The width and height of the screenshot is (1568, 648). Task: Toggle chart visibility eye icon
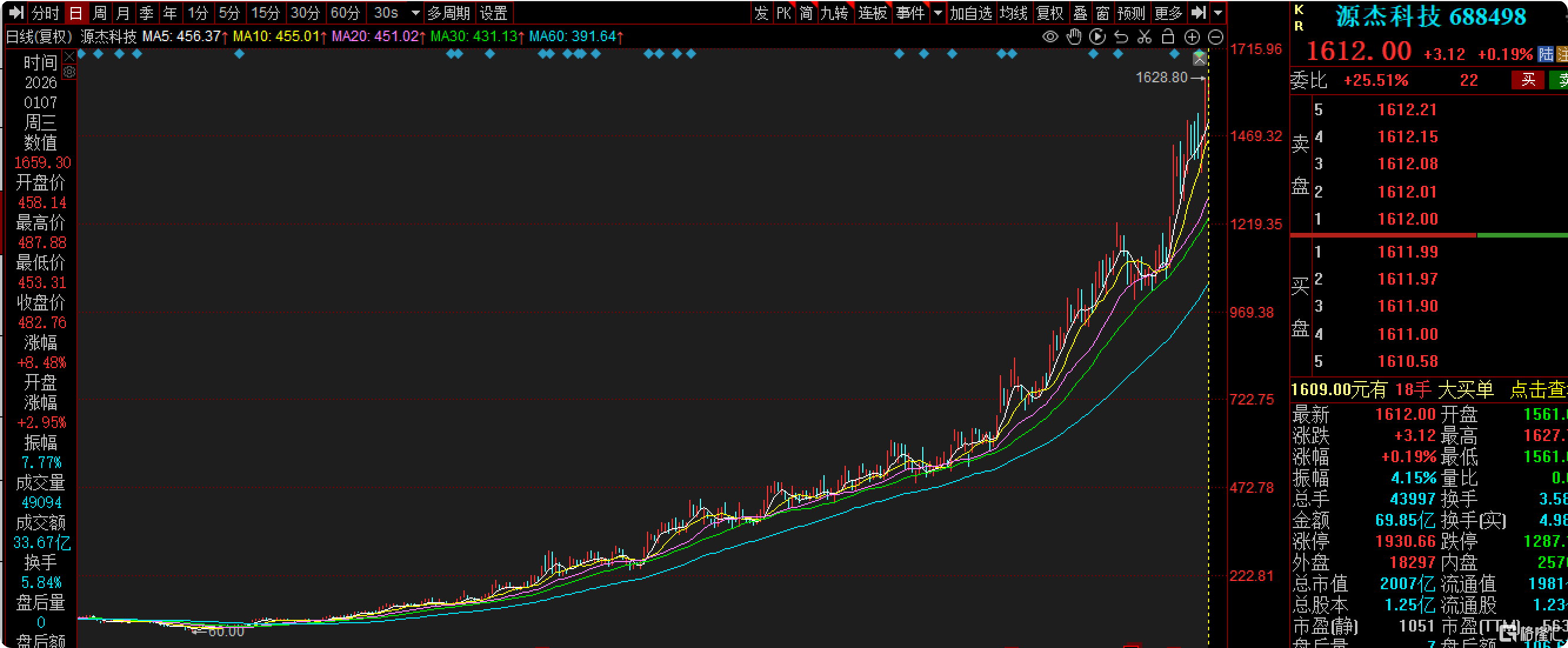(1050, 37)
